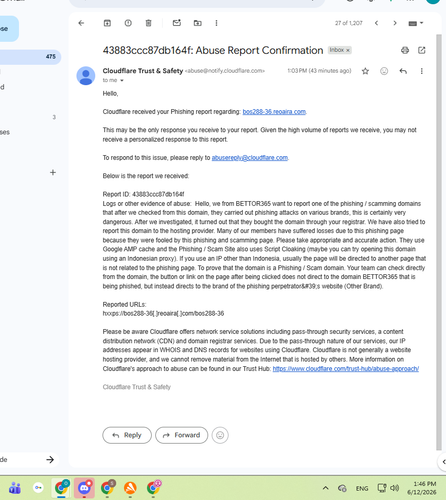446x500 pixels.
Task: Click the sender's avatar picture
Action: 86,76
